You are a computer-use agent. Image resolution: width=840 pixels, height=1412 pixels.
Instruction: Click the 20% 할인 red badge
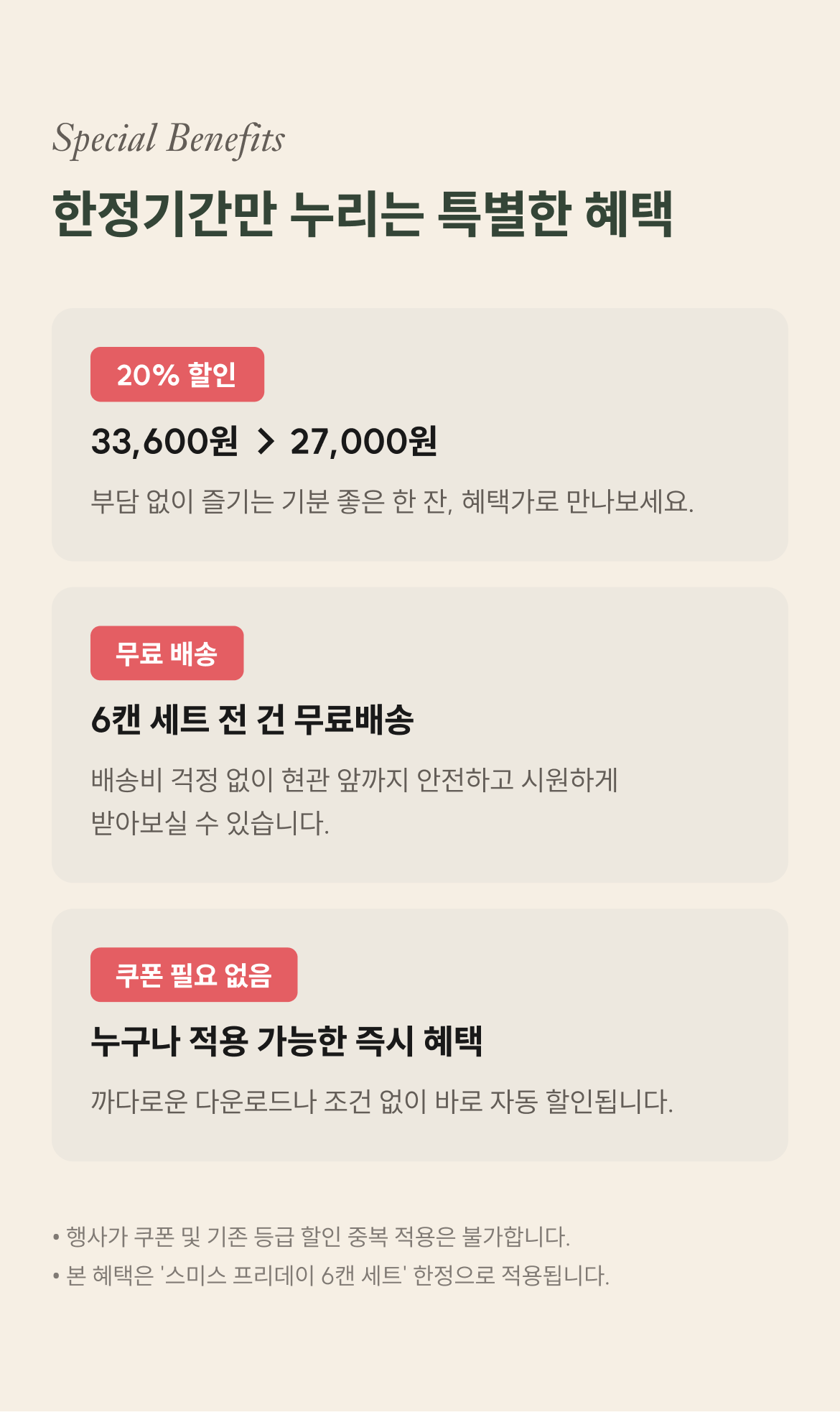pos(177,374)
